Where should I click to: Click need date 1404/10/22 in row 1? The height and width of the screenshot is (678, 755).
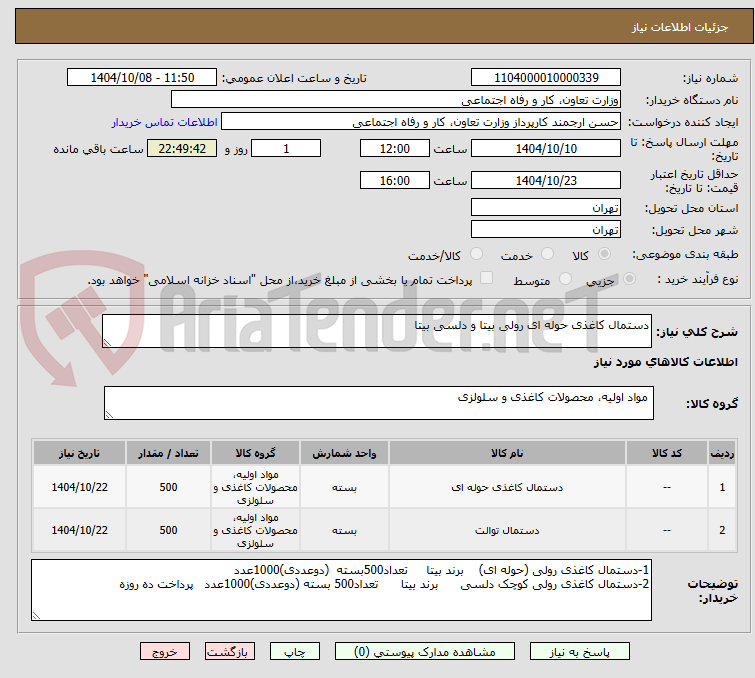(79, 487)
